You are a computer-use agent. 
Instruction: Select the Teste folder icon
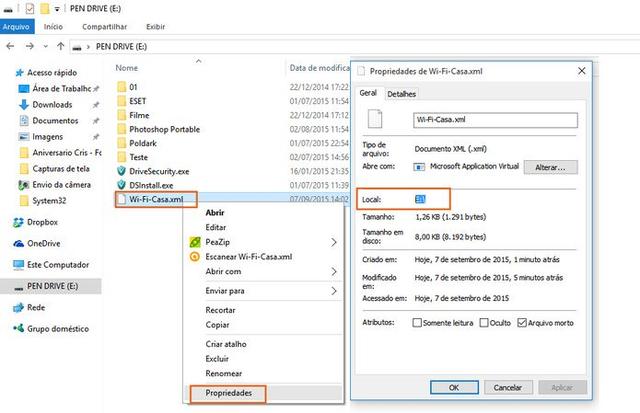pos(122,157)
